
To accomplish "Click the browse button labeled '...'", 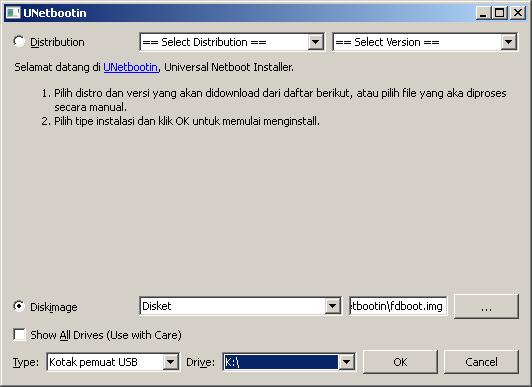I will (x=486, y=307).
